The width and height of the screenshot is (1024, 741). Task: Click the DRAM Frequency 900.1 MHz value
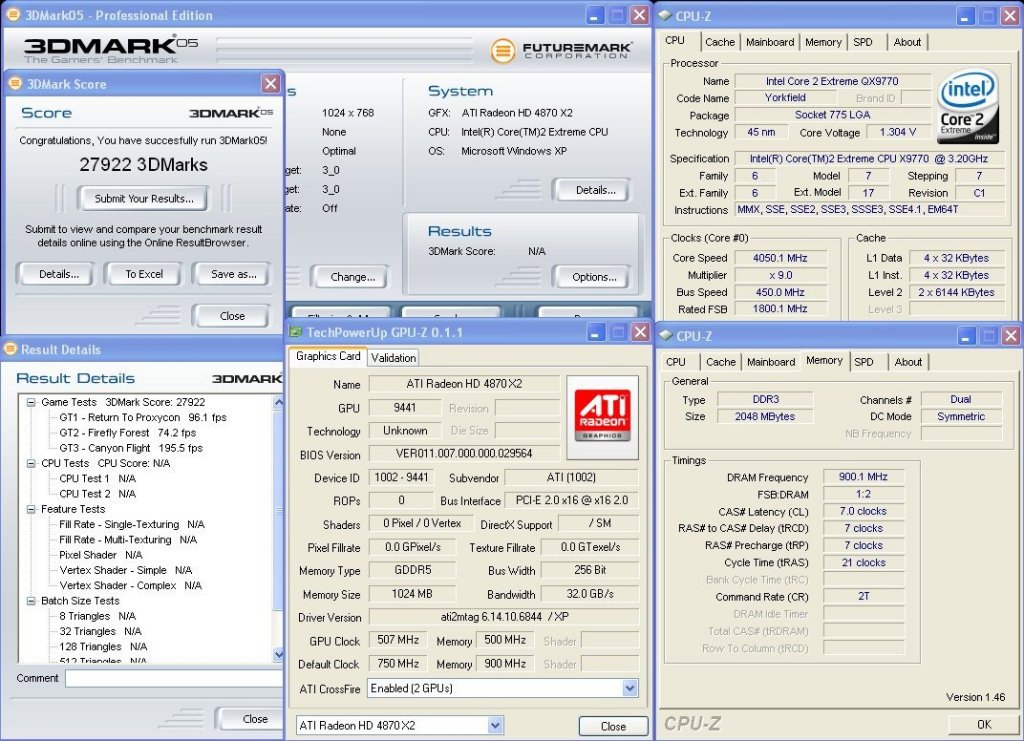(x=863, y=477)
